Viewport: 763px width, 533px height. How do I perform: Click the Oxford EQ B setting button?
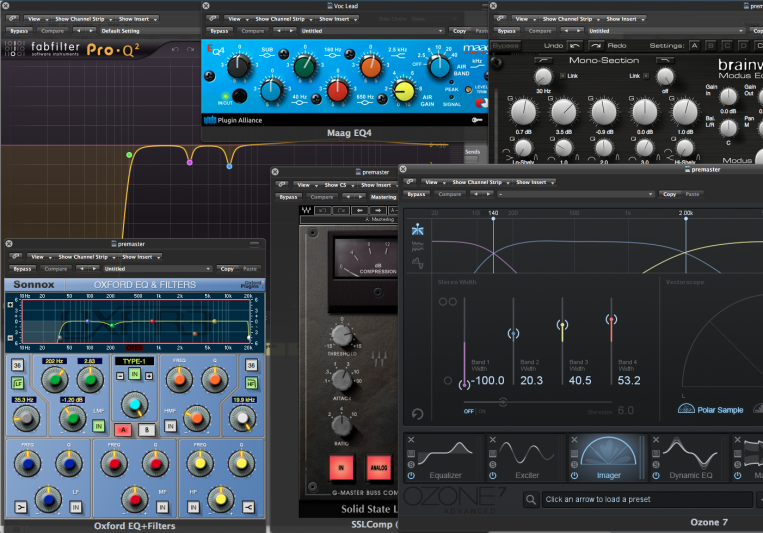[146, 430]
